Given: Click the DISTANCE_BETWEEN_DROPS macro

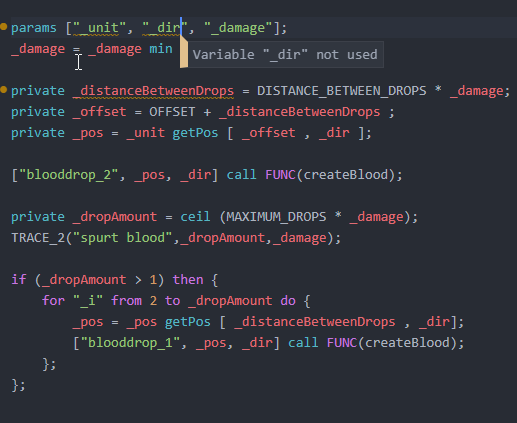Looking at the screenshot, I should 342,91.
